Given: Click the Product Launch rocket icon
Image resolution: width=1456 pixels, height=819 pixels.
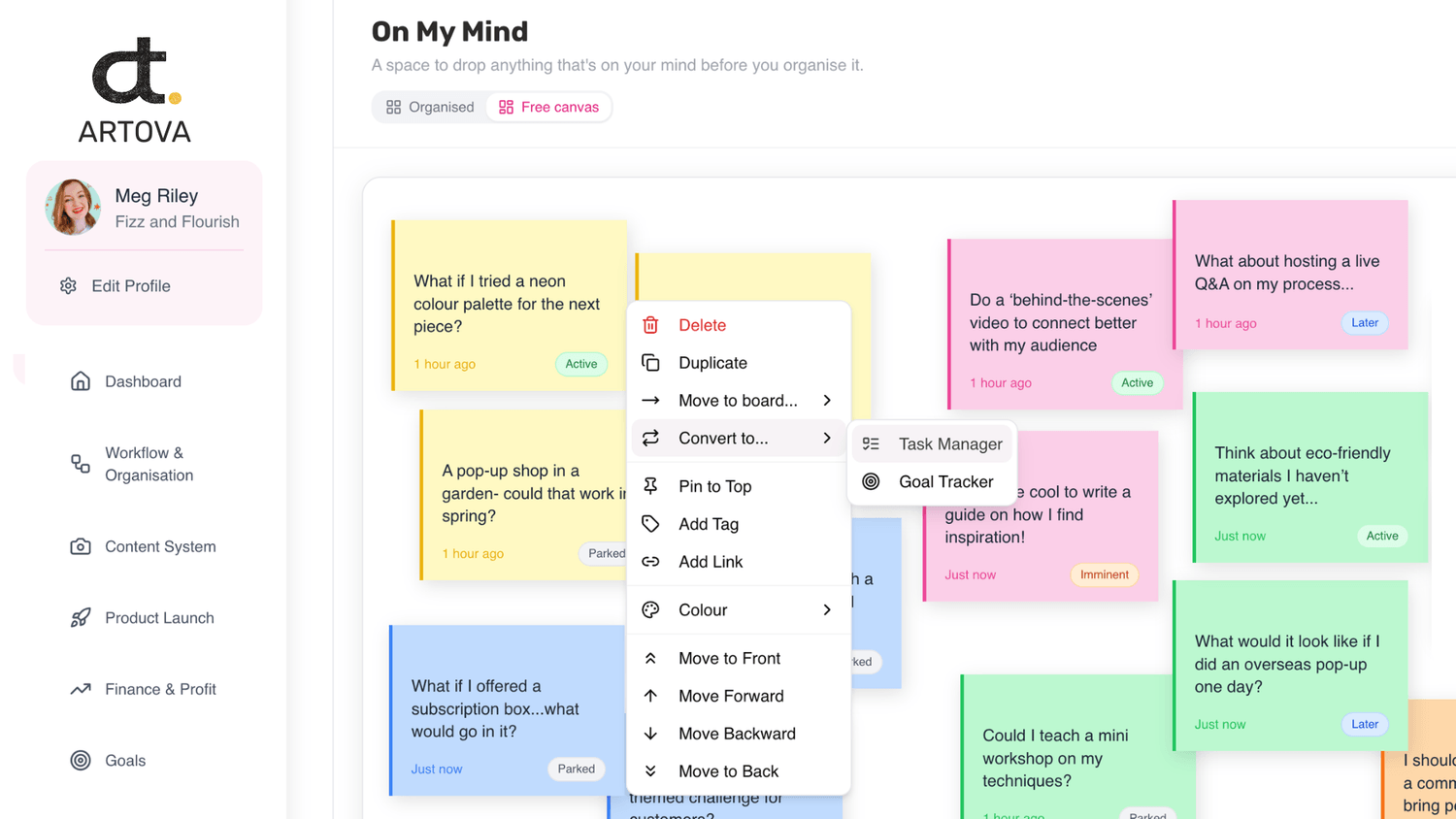Looking at the screenshot, I should (x=81, y=618).
